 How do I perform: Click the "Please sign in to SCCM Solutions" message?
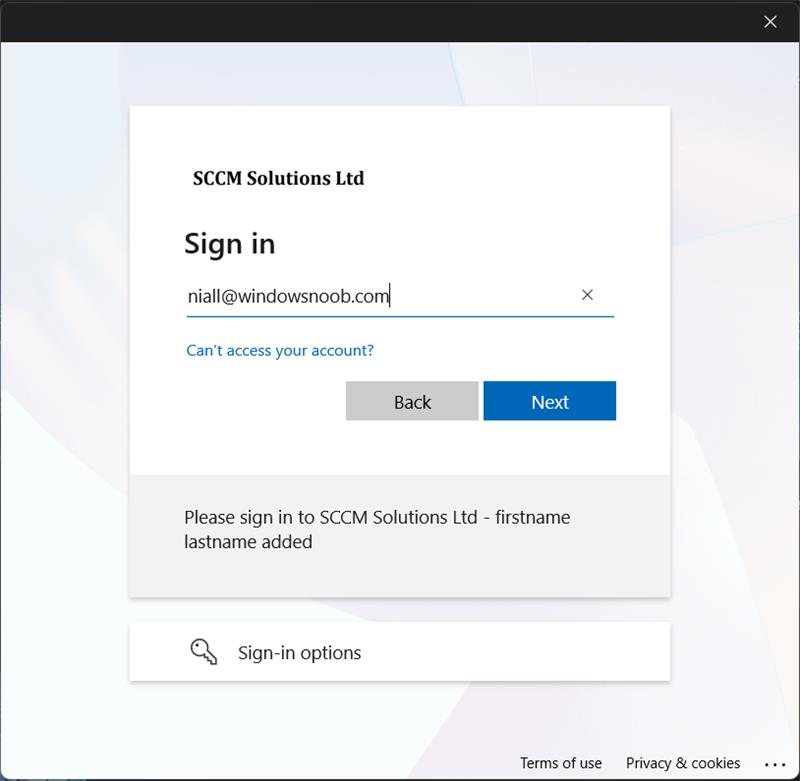[x=376, y=518]
